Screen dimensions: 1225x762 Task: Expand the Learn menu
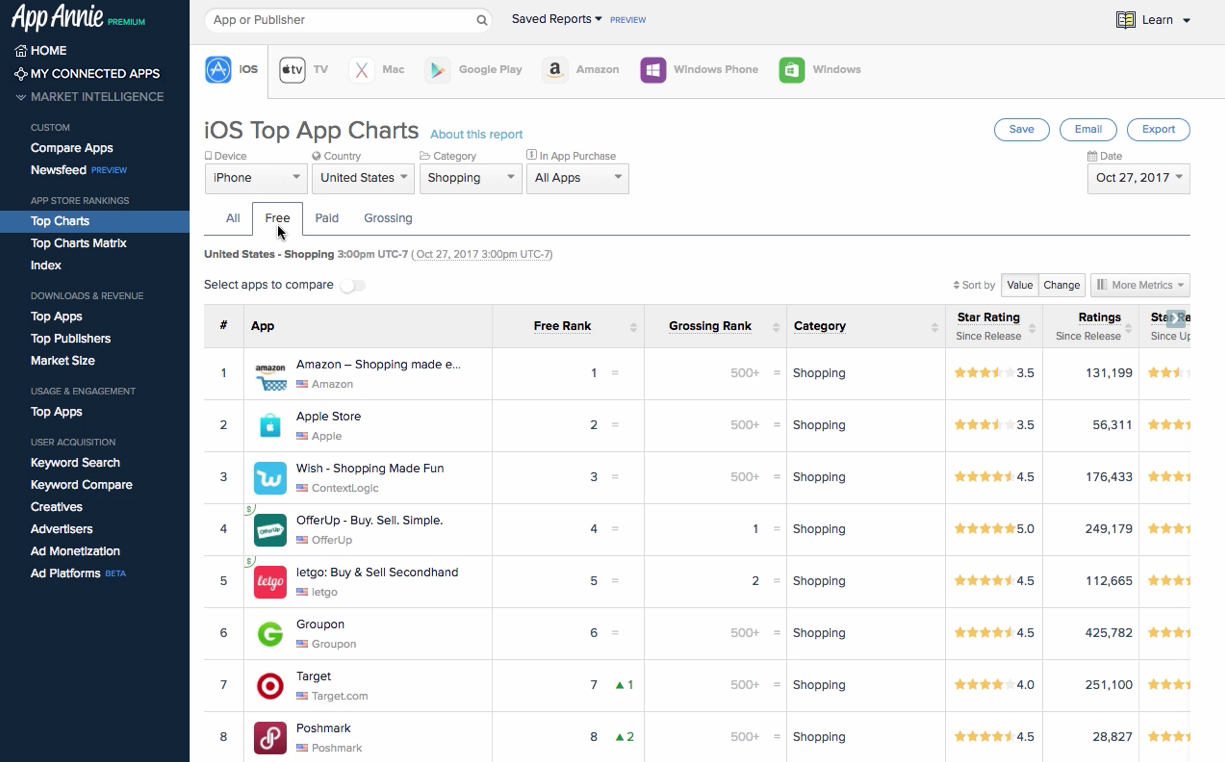(1186, 20)
